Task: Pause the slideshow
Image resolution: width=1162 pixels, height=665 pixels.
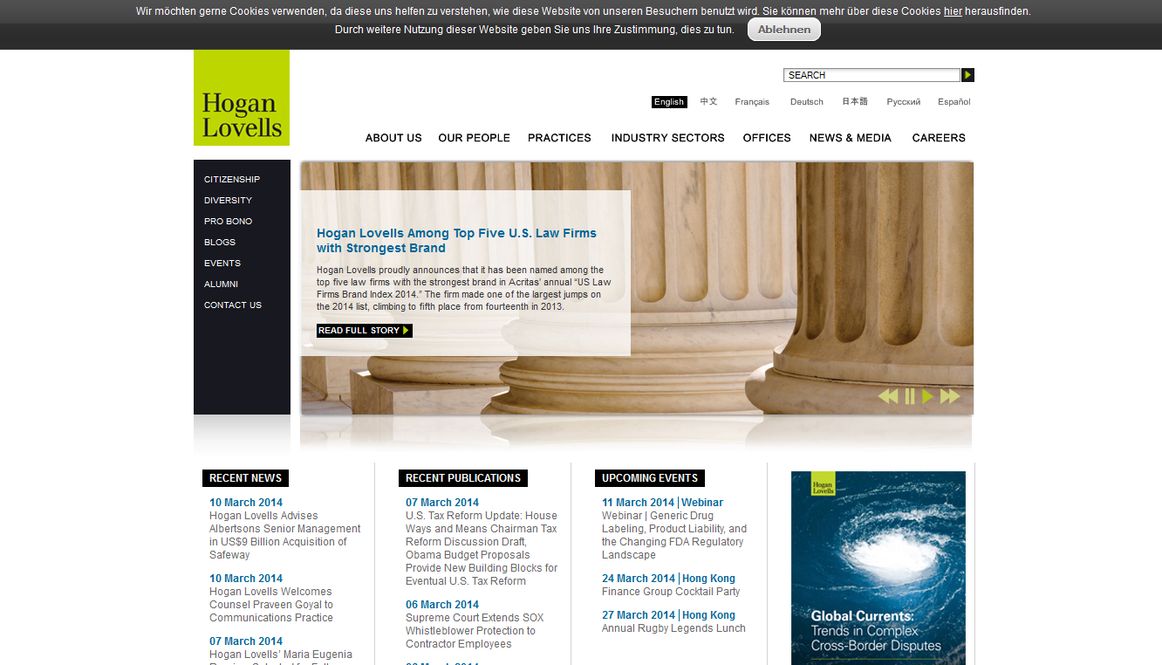Action: [x=910, y=397]
